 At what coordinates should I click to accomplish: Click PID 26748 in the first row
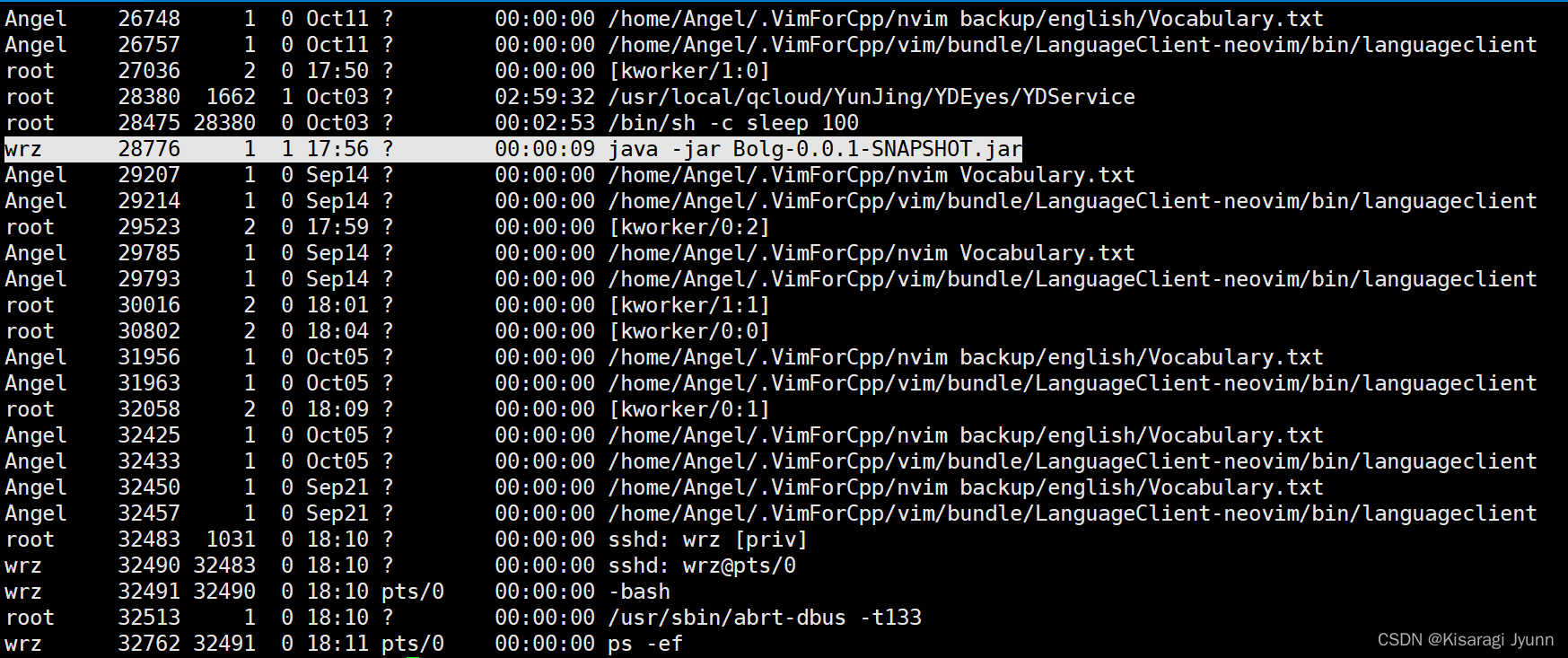click(x=149, y=19)
